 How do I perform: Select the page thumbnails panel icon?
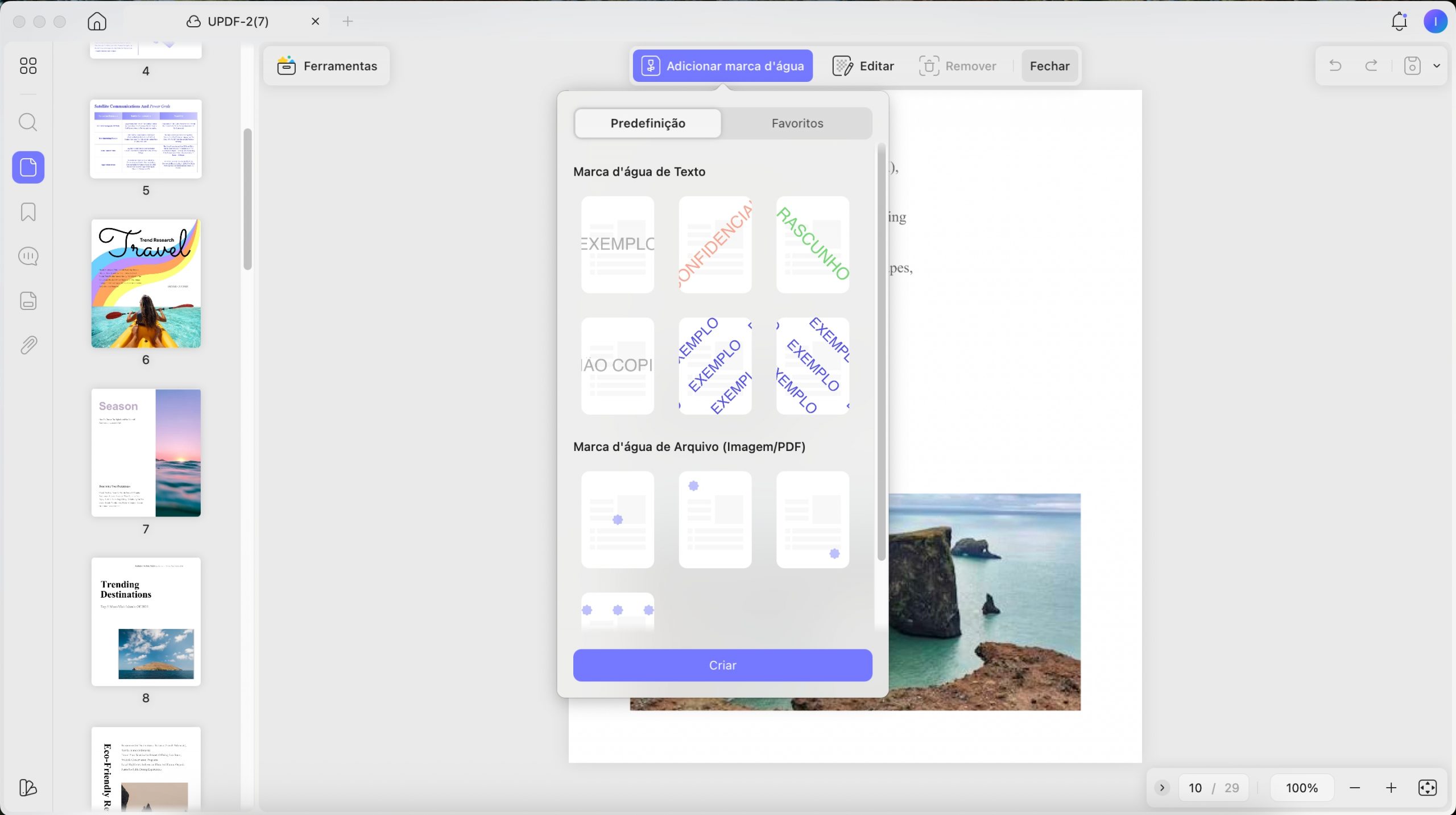coord(28,167)
